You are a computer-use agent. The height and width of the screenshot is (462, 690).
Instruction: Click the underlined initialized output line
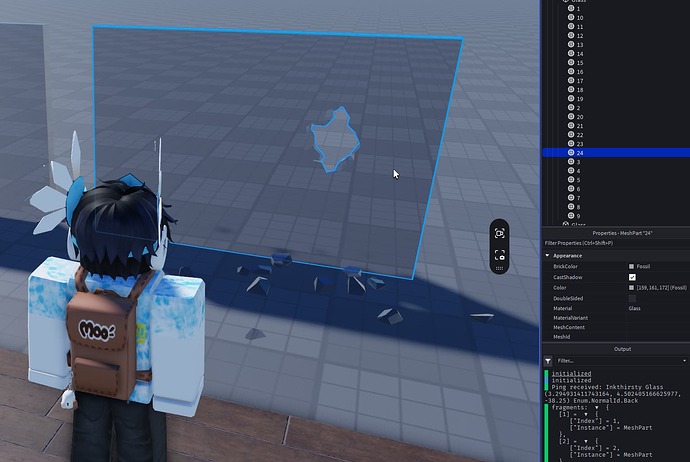(571, 374)
